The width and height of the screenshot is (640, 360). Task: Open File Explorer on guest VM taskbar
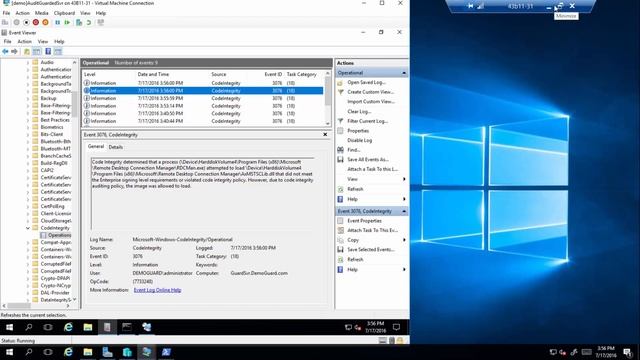tap(88, 327)
